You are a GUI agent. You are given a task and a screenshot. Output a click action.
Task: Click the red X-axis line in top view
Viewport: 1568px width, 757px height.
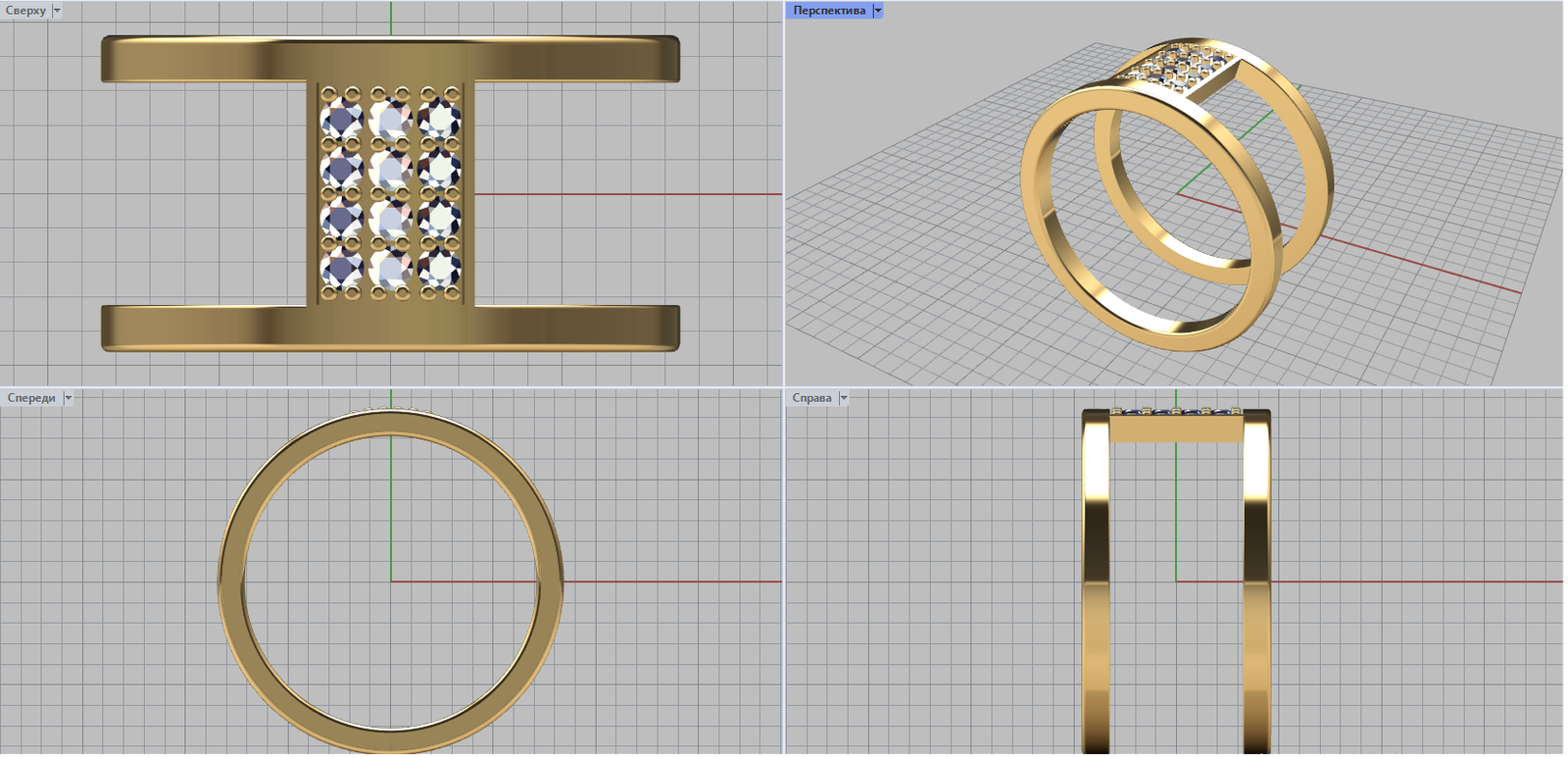627,194
